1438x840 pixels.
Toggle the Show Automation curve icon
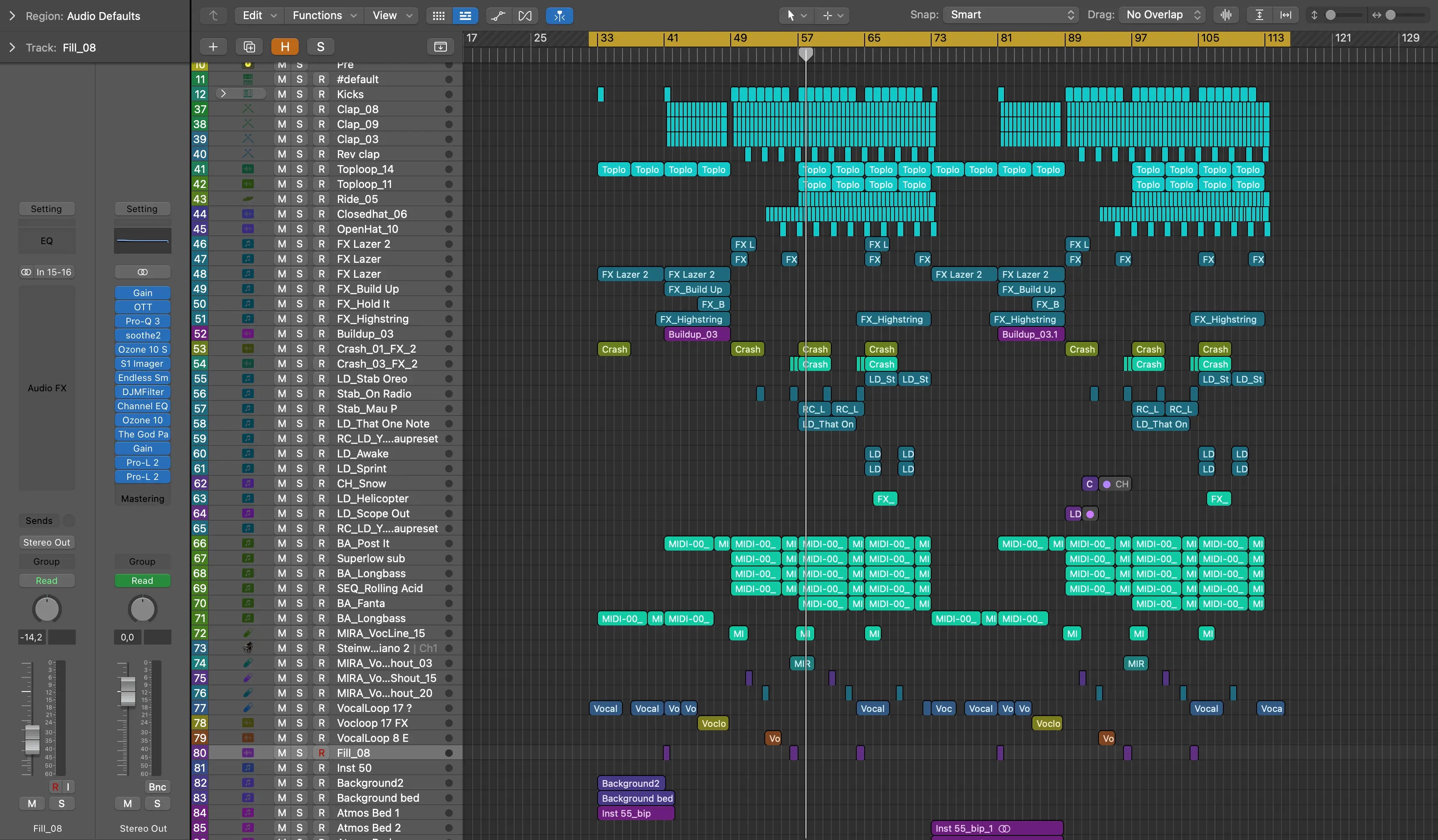(498, 15)
